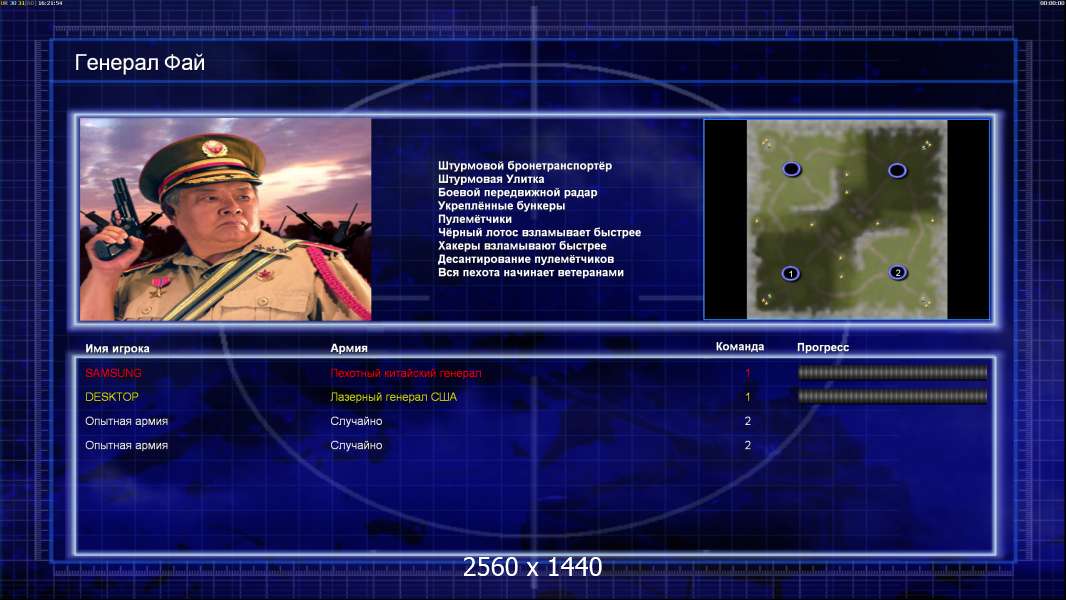Click the "Прогресс" column header
Image resolution: width=1066 pixels, height=600 pixels.
tap(823, 347)
